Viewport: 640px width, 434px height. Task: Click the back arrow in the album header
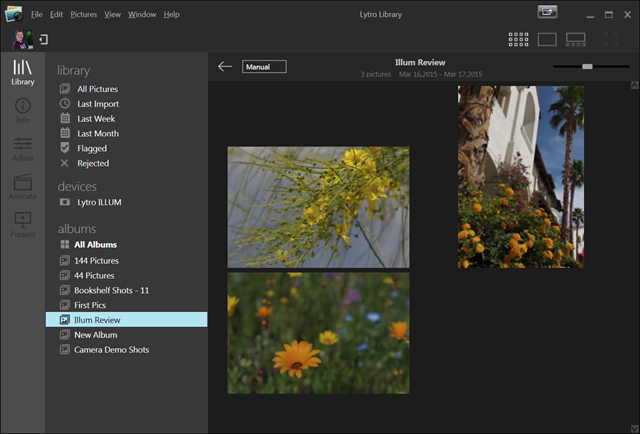click(x=225, y=67)
